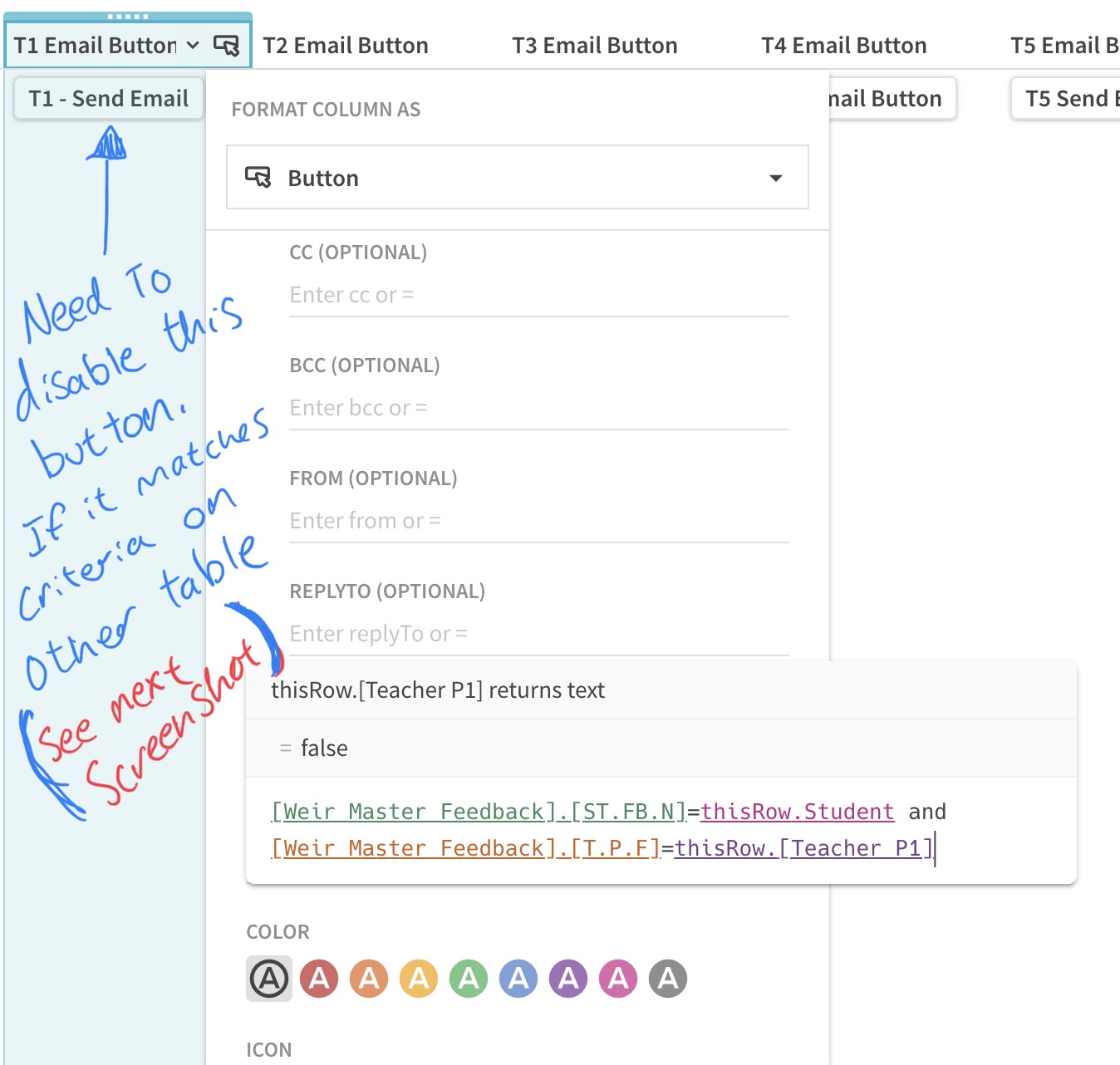Image resolution: width=1120 pixels, height=1065 pixels.
Task: Click the 'FROM (OPTIONAL)' field label
Action: click(374, 479)
